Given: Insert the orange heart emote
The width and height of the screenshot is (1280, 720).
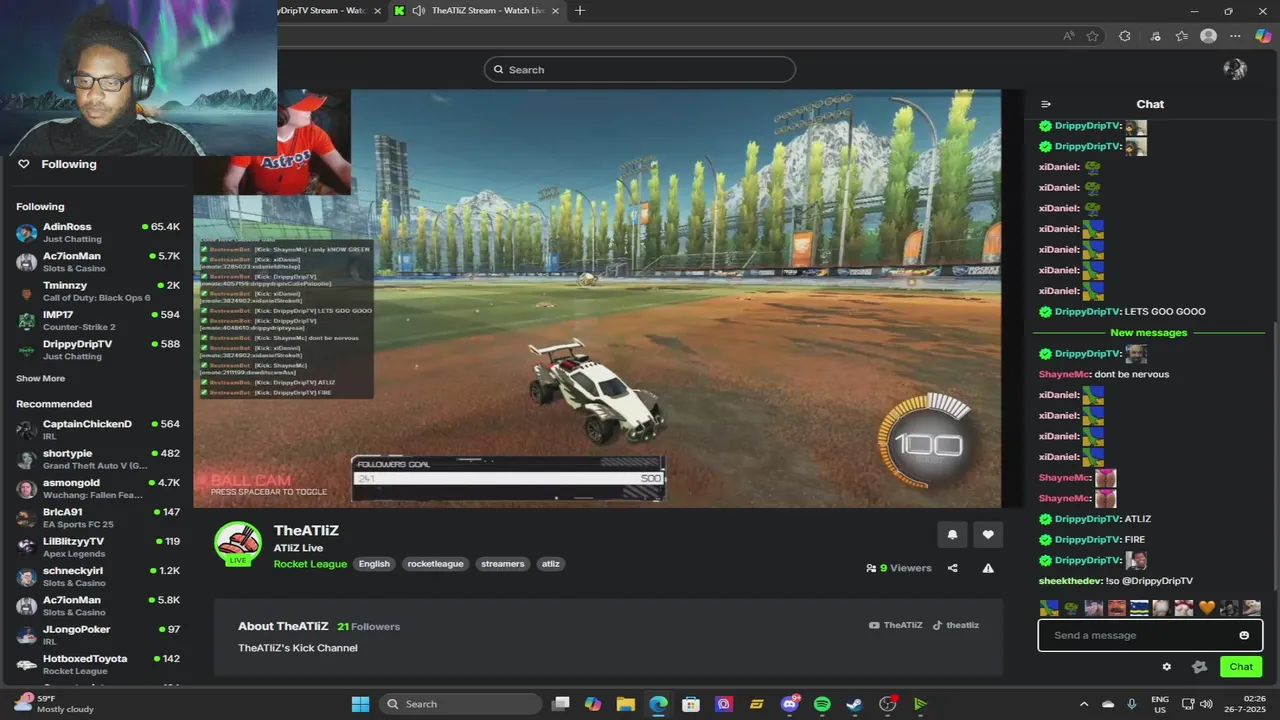Looking at the screenshot, I should coord(1207,608).
